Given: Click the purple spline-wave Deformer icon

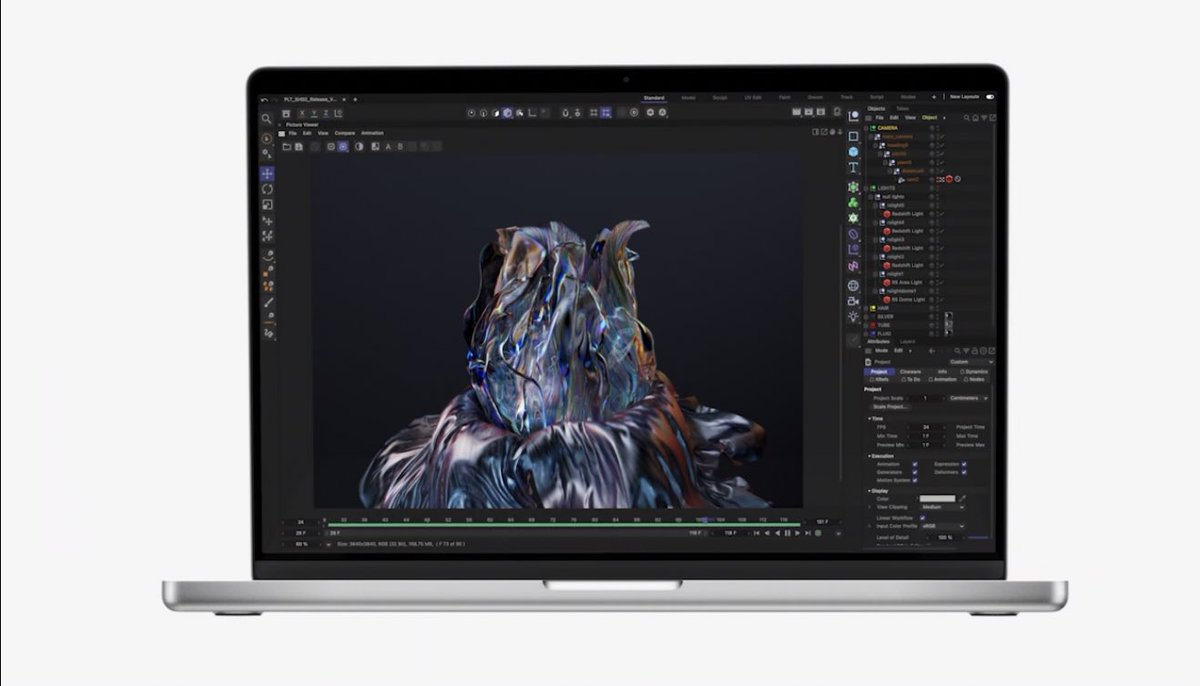Looking at the screenshot, I should tap(853, 266).
